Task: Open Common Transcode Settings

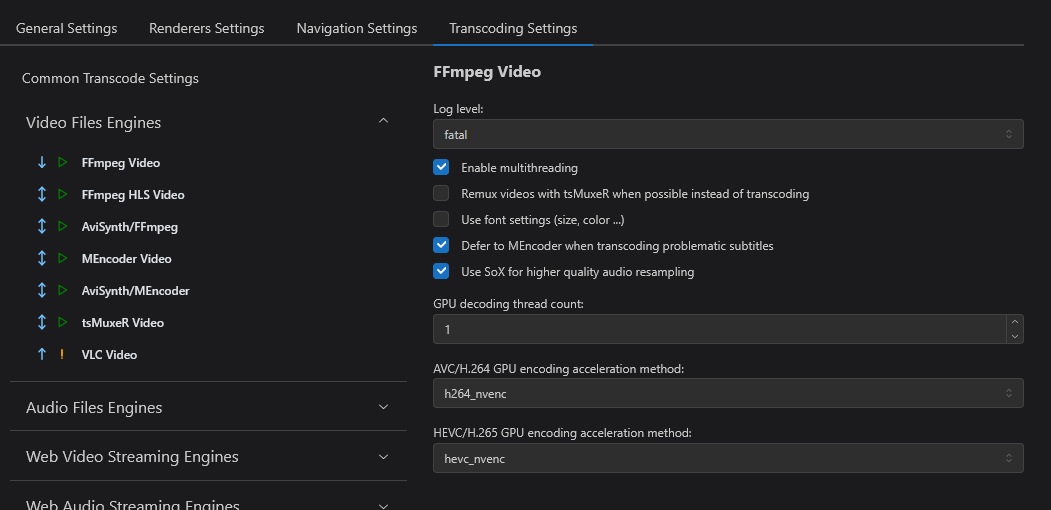Action: [110, 78]
